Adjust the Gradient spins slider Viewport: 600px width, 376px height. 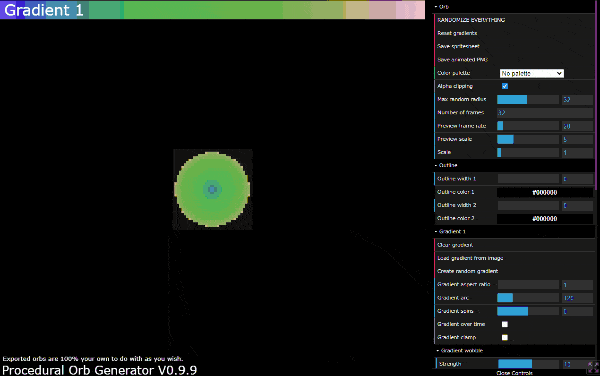[528, 311]
